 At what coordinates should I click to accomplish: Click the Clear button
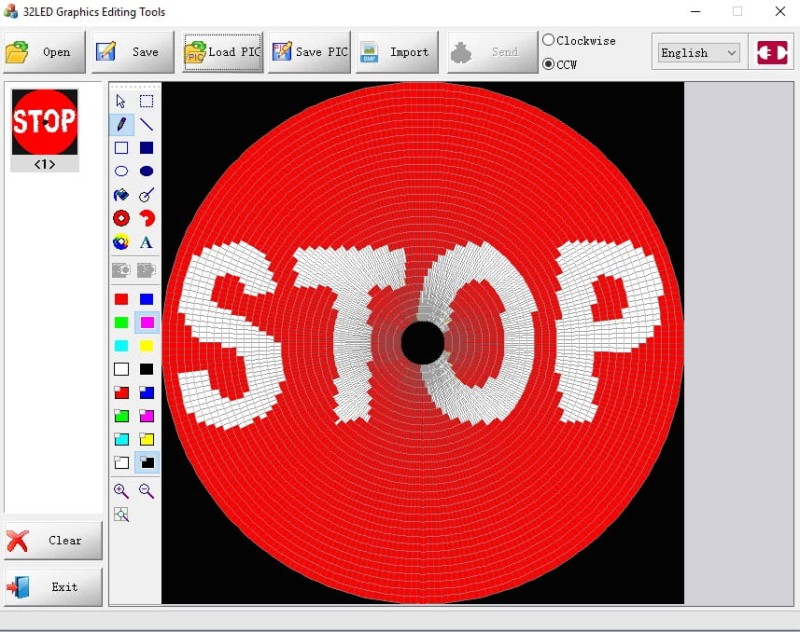[54, 540]
